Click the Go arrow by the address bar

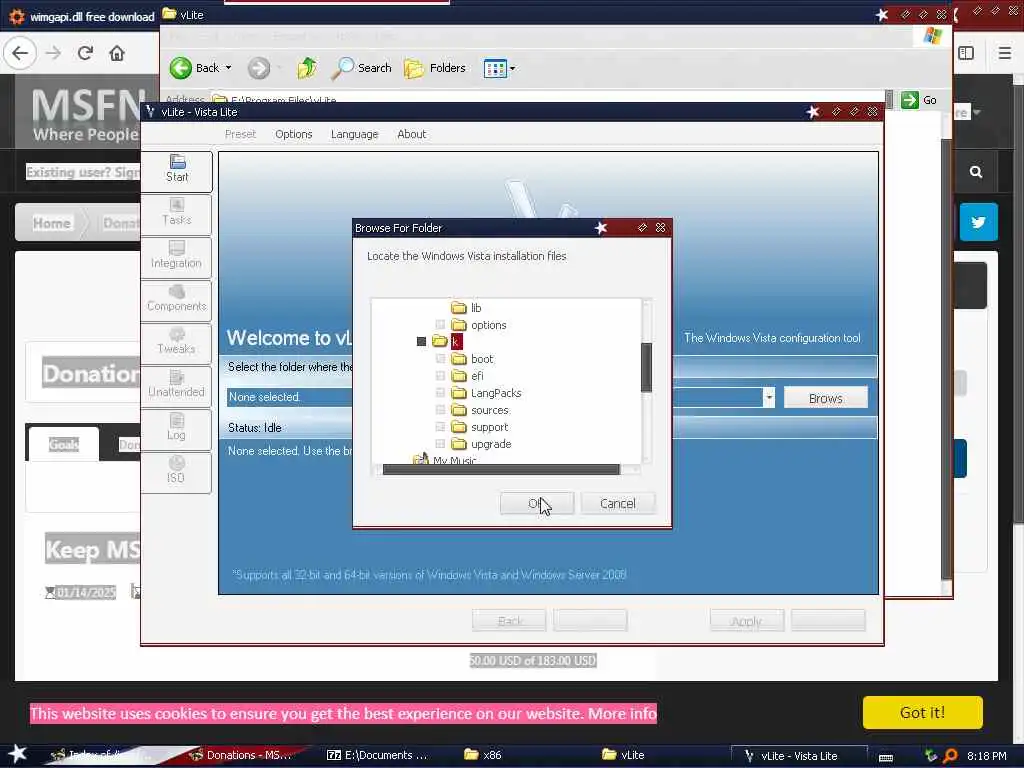click(910, 100)
